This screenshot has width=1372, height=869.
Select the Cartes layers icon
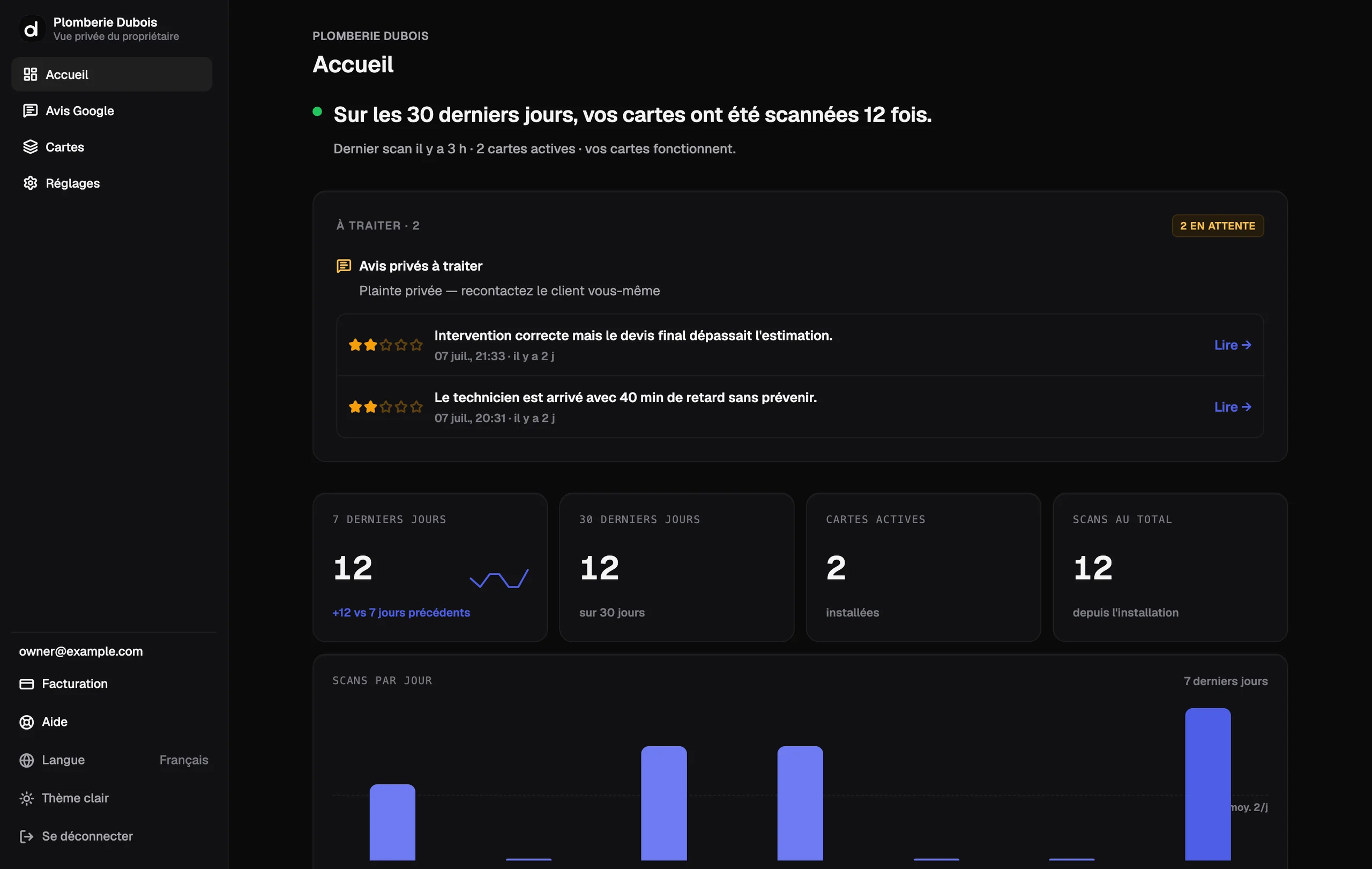pyautogui.click(x=30, y=147)
